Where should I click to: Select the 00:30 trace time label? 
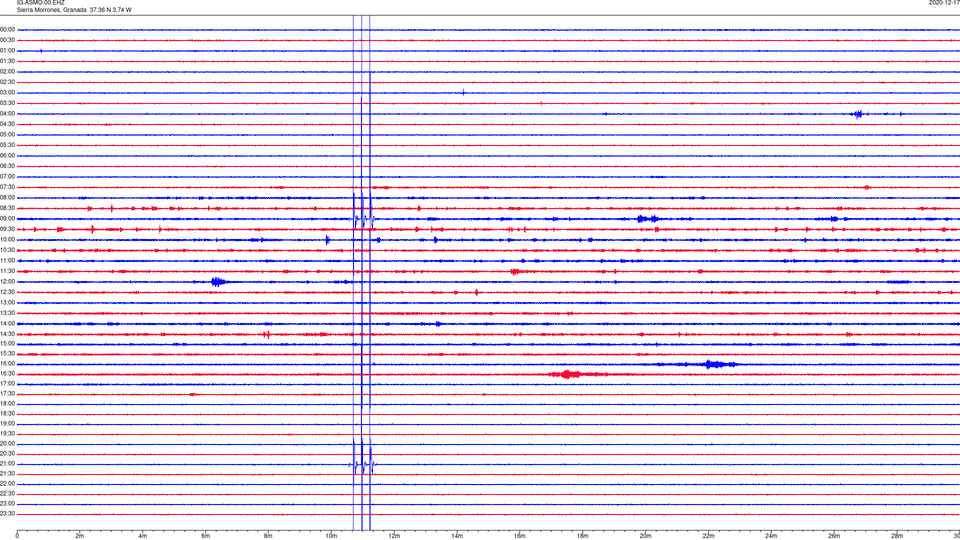[7, 40]
